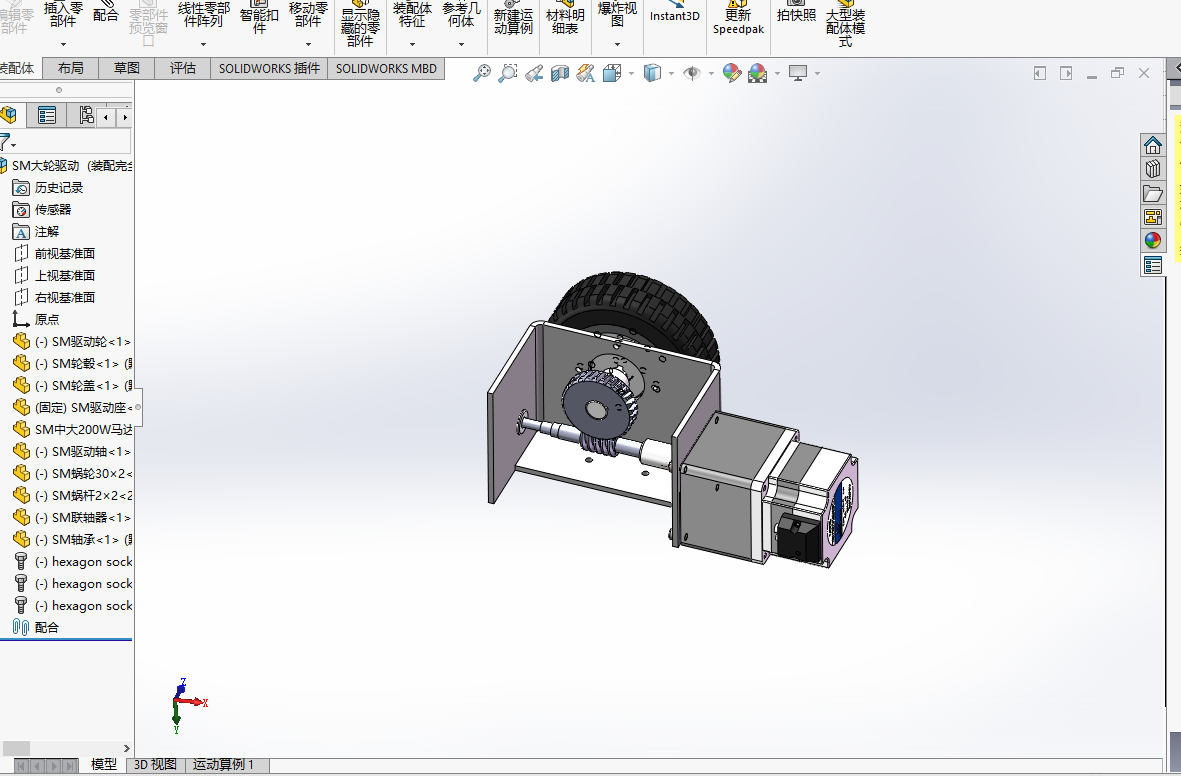Image resolution: width=1181 pixels, height=776 pixels.
Task: Open 插入零部件 dropdown arrow
Action: click(x=63, y=44)
